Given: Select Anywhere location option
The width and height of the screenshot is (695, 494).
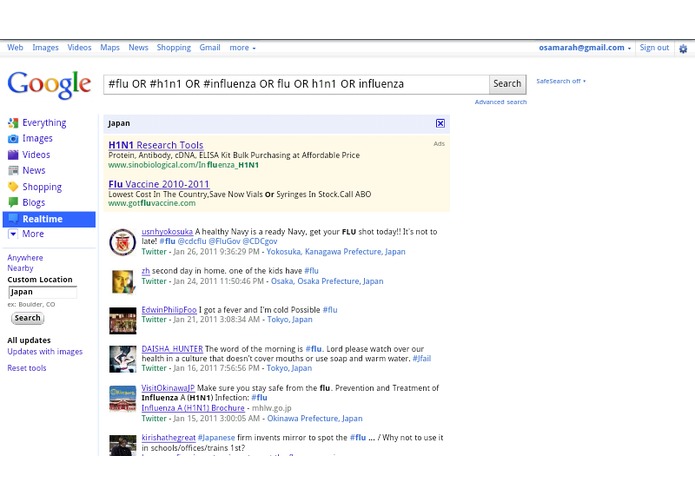Looking at the screenshot, I should click(25, 258).
